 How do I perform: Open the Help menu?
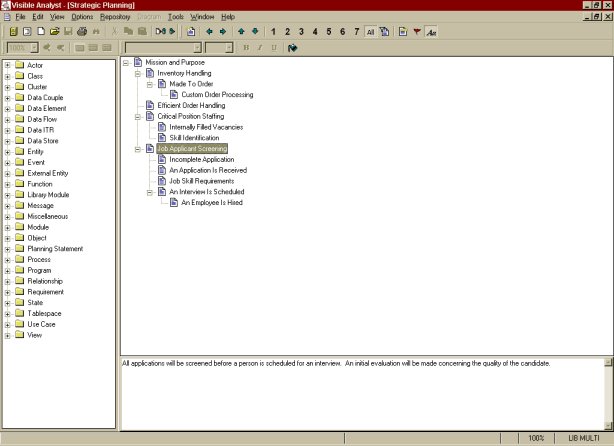point(228,17)
